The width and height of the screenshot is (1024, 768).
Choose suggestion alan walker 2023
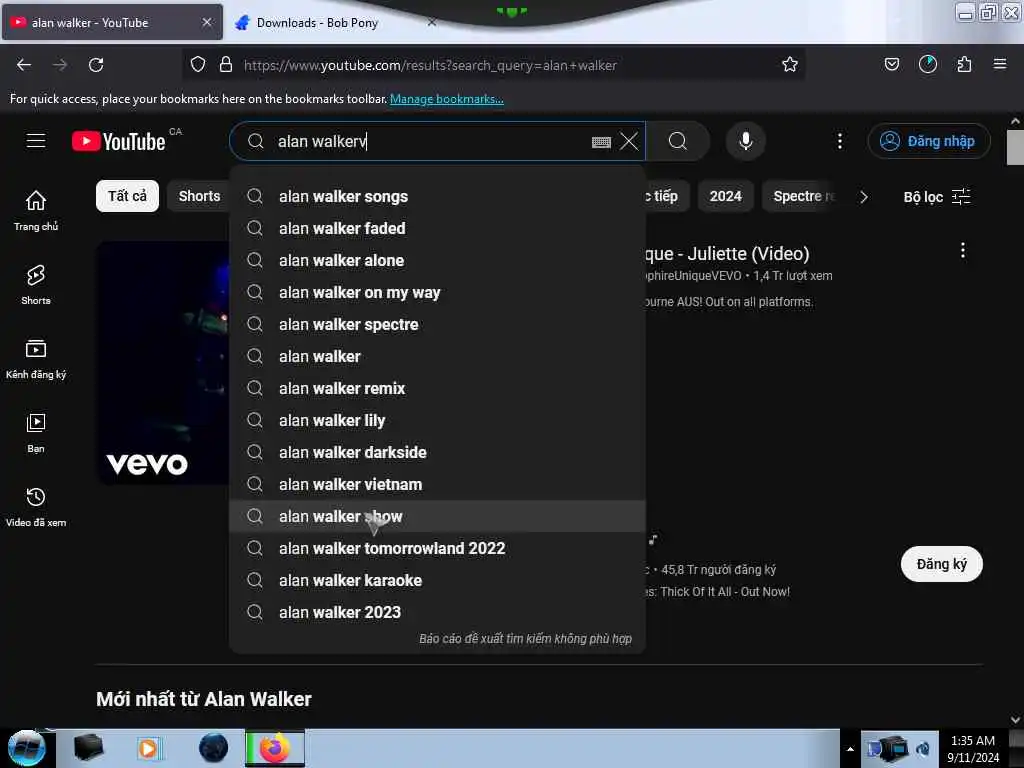coord(438,613)
